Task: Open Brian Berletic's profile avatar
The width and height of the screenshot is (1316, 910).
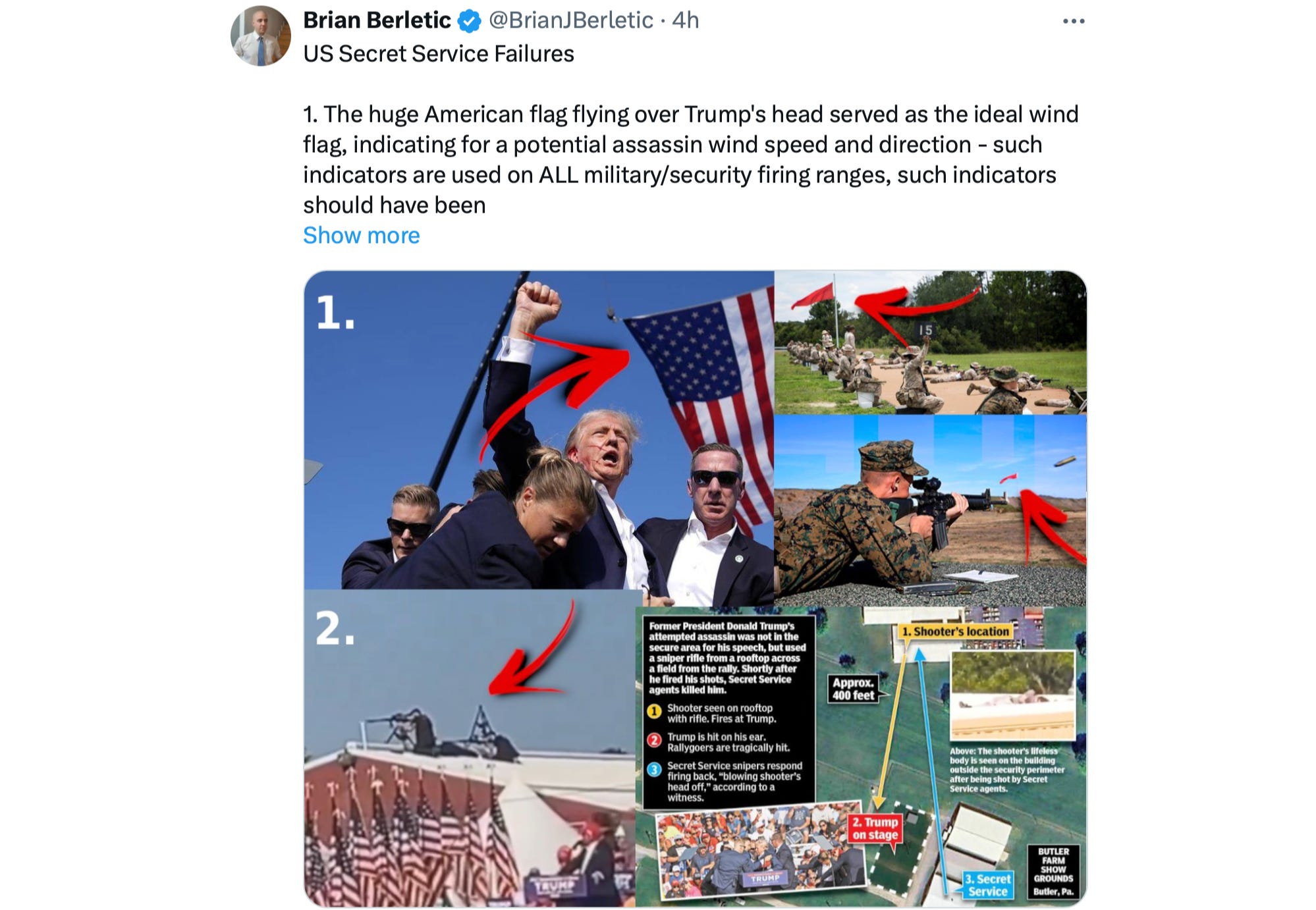Action: [261, 36]
